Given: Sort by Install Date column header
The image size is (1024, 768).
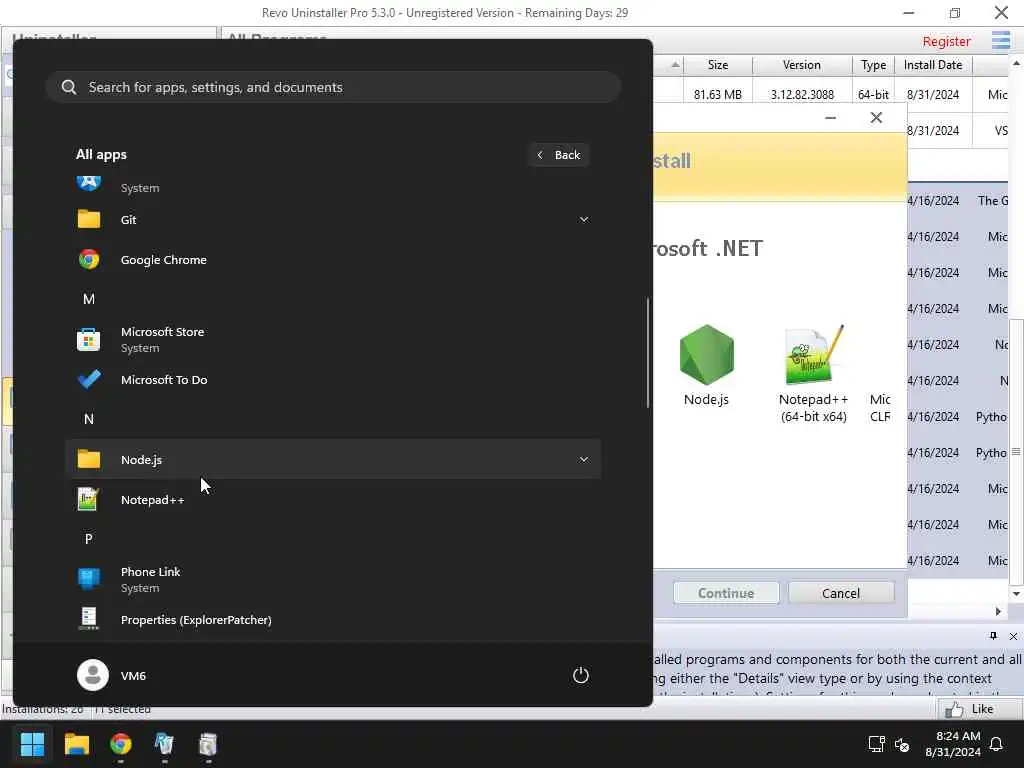Looking at the screenshot, I should click(x=933, y=65).
